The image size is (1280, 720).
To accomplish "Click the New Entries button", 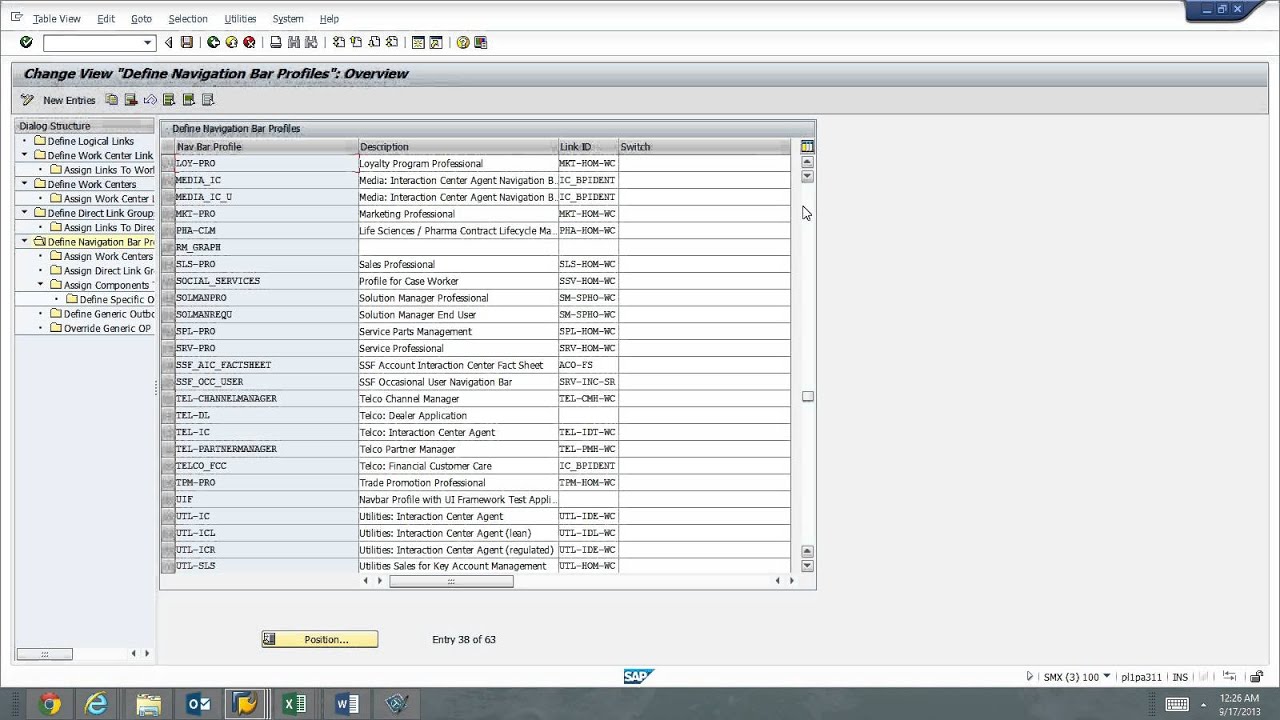I will [x=69, y=100].
